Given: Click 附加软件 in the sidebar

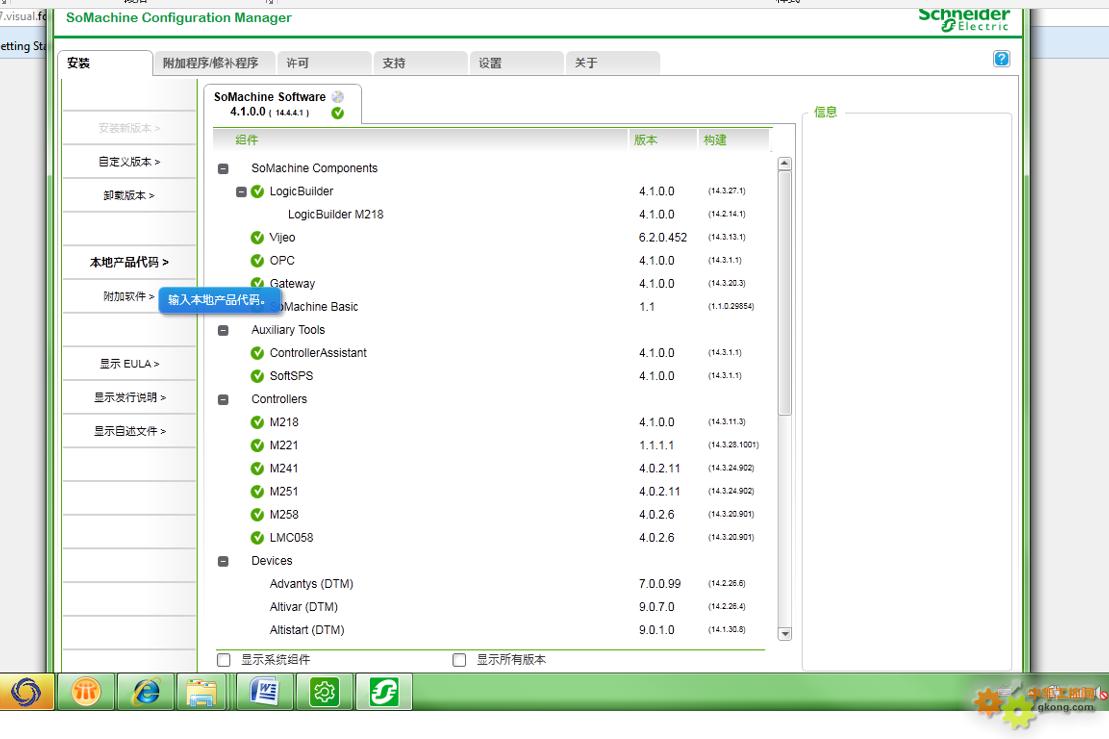Looking at the screenshot, I should tap(129, 296).
